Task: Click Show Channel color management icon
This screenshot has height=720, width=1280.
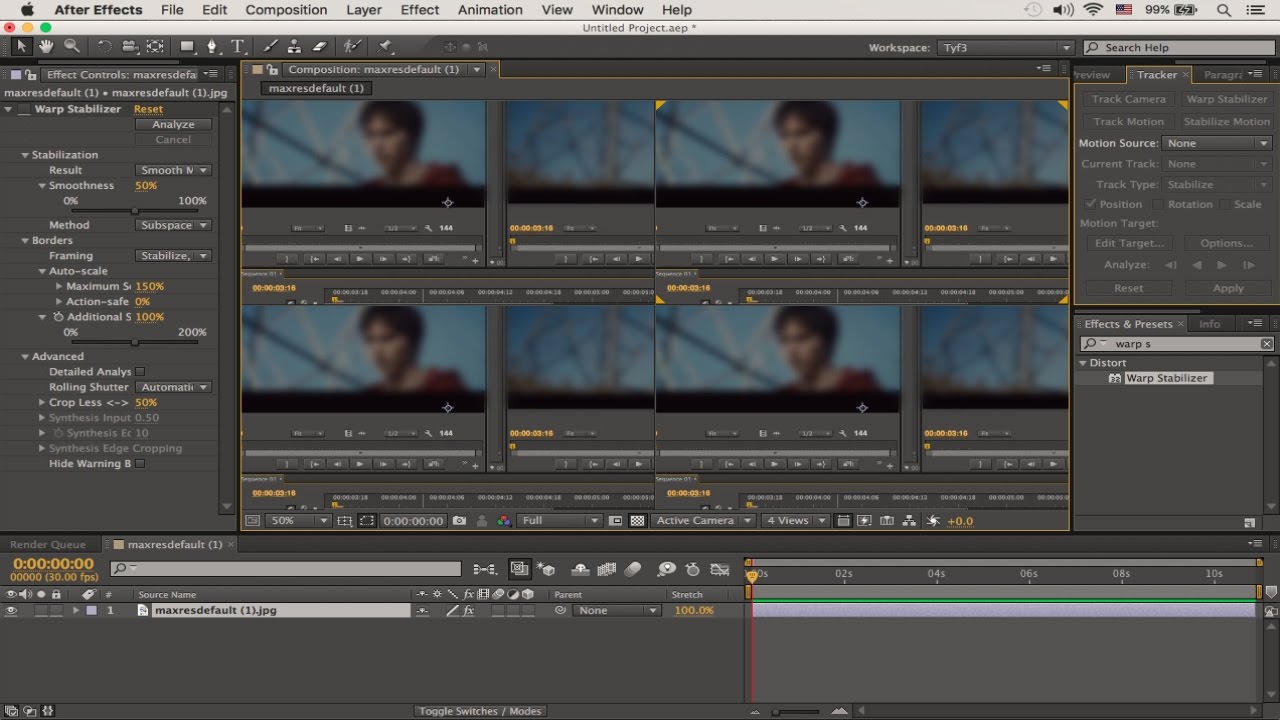Action: (504, 521)
